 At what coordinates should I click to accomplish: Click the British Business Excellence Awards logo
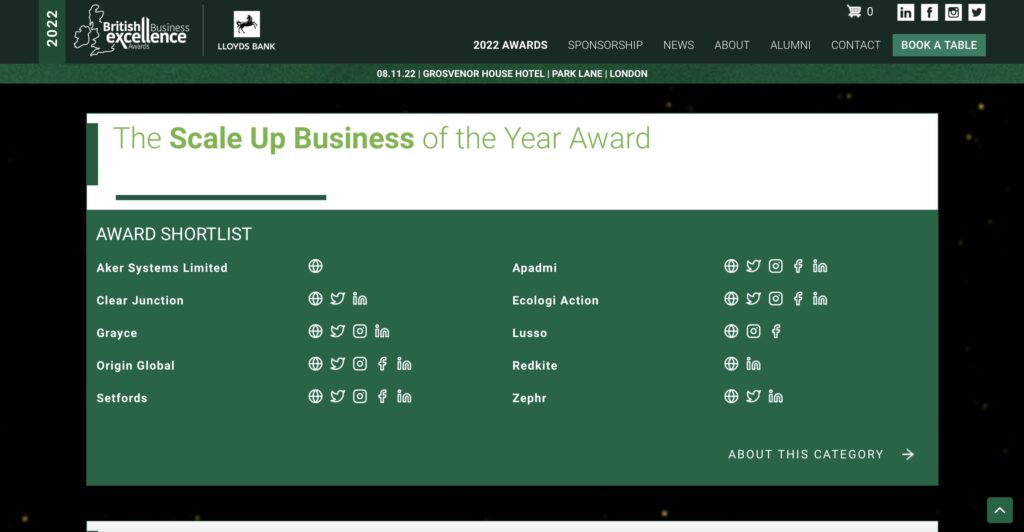(132, 30)
